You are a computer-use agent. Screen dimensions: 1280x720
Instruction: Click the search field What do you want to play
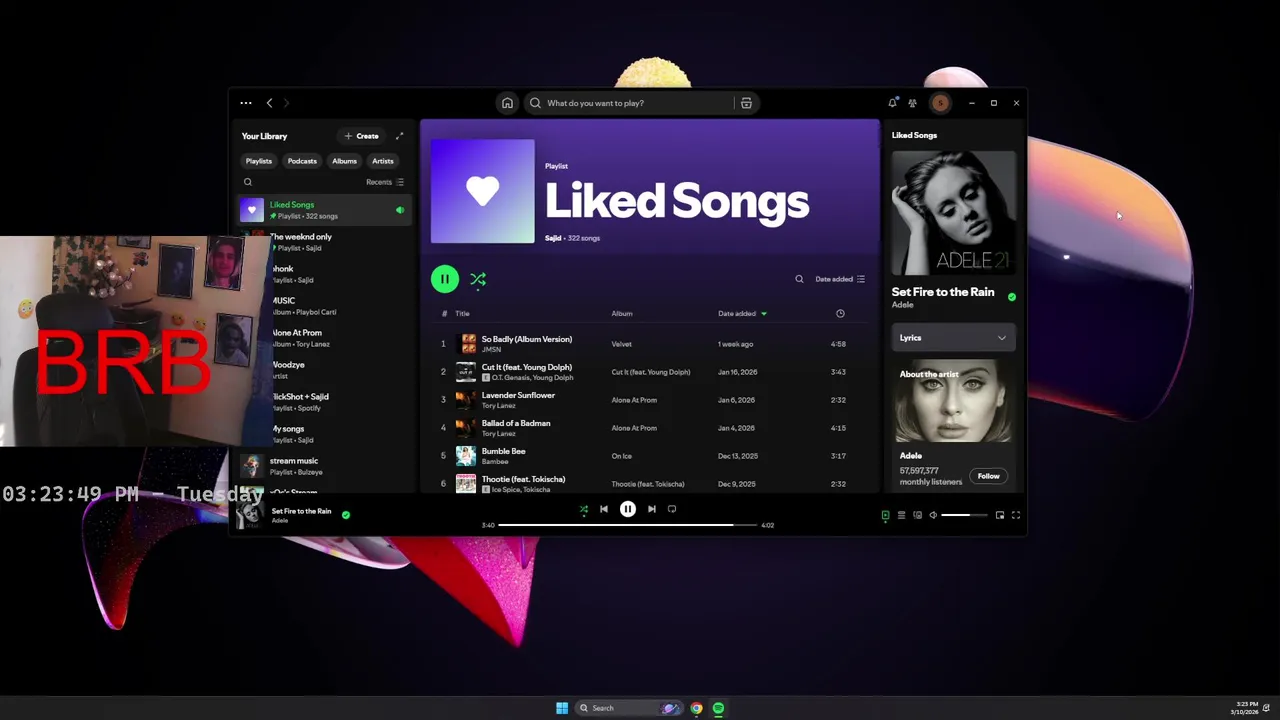pyautogui.click(x=630, y=103)
